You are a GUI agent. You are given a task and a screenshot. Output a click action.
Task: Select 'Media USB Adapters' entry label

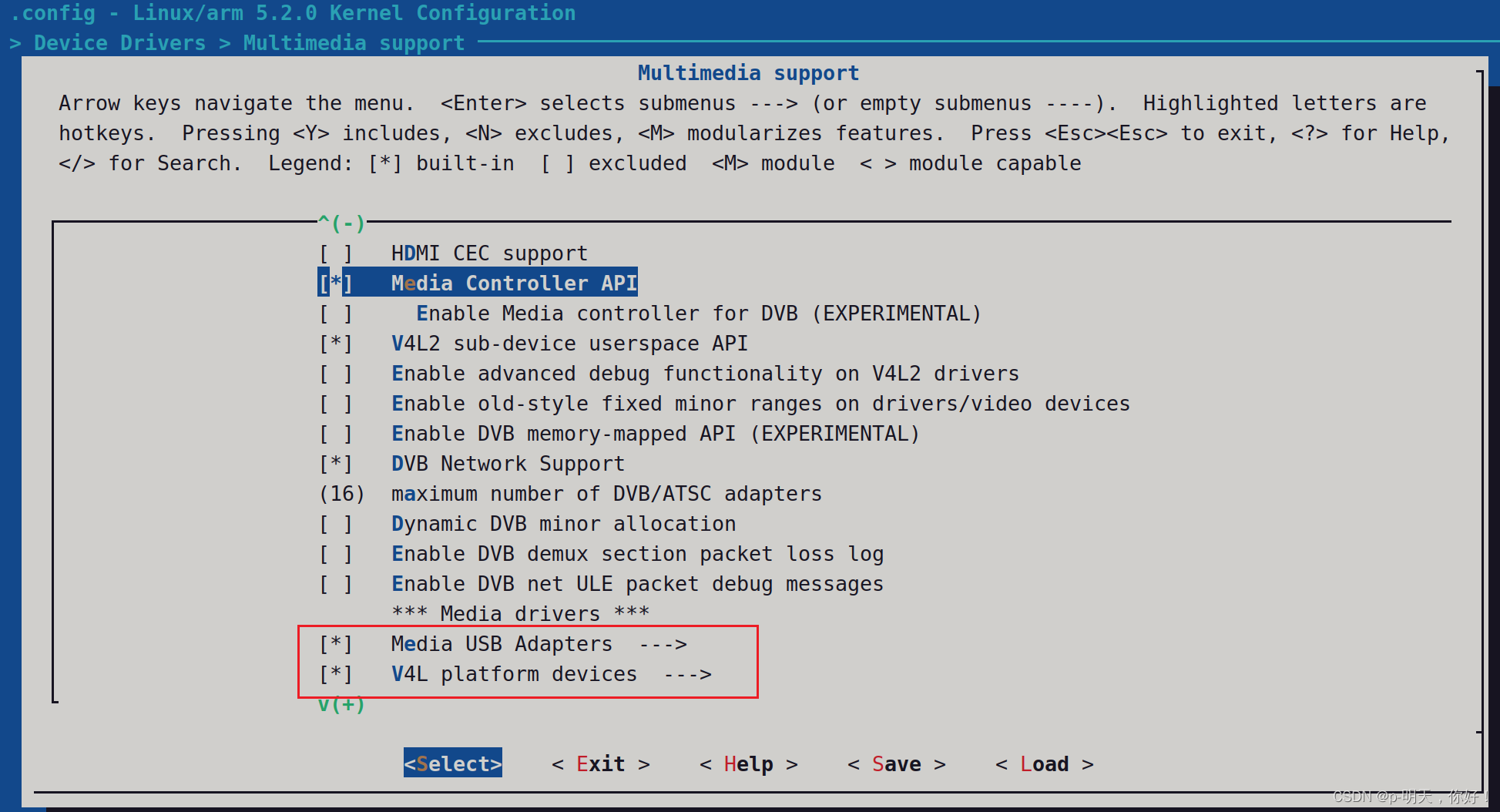(x=502, y=644)
